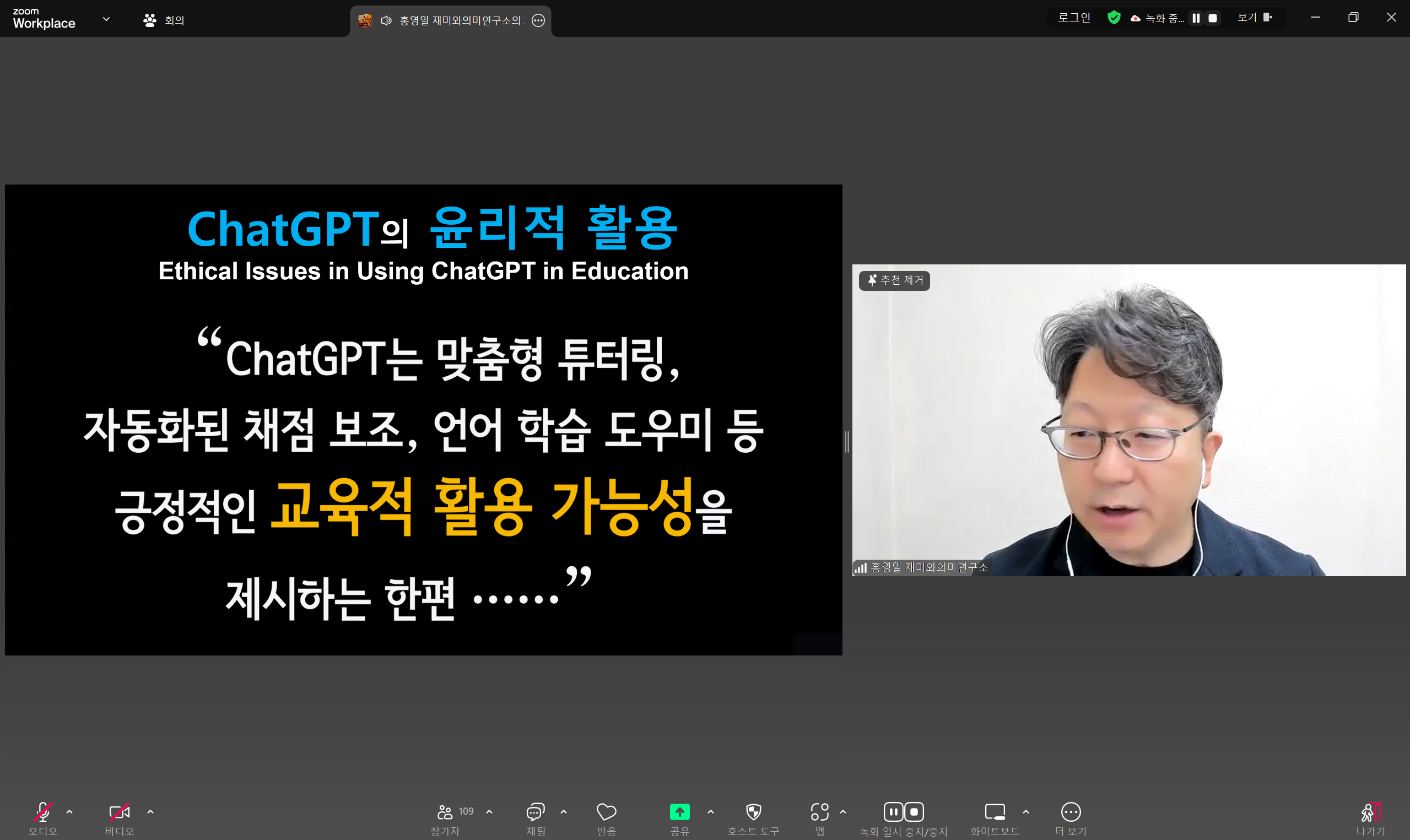
Task: Open the 화이트보드 (whiteboard) tool
Action: click(995, 812)
